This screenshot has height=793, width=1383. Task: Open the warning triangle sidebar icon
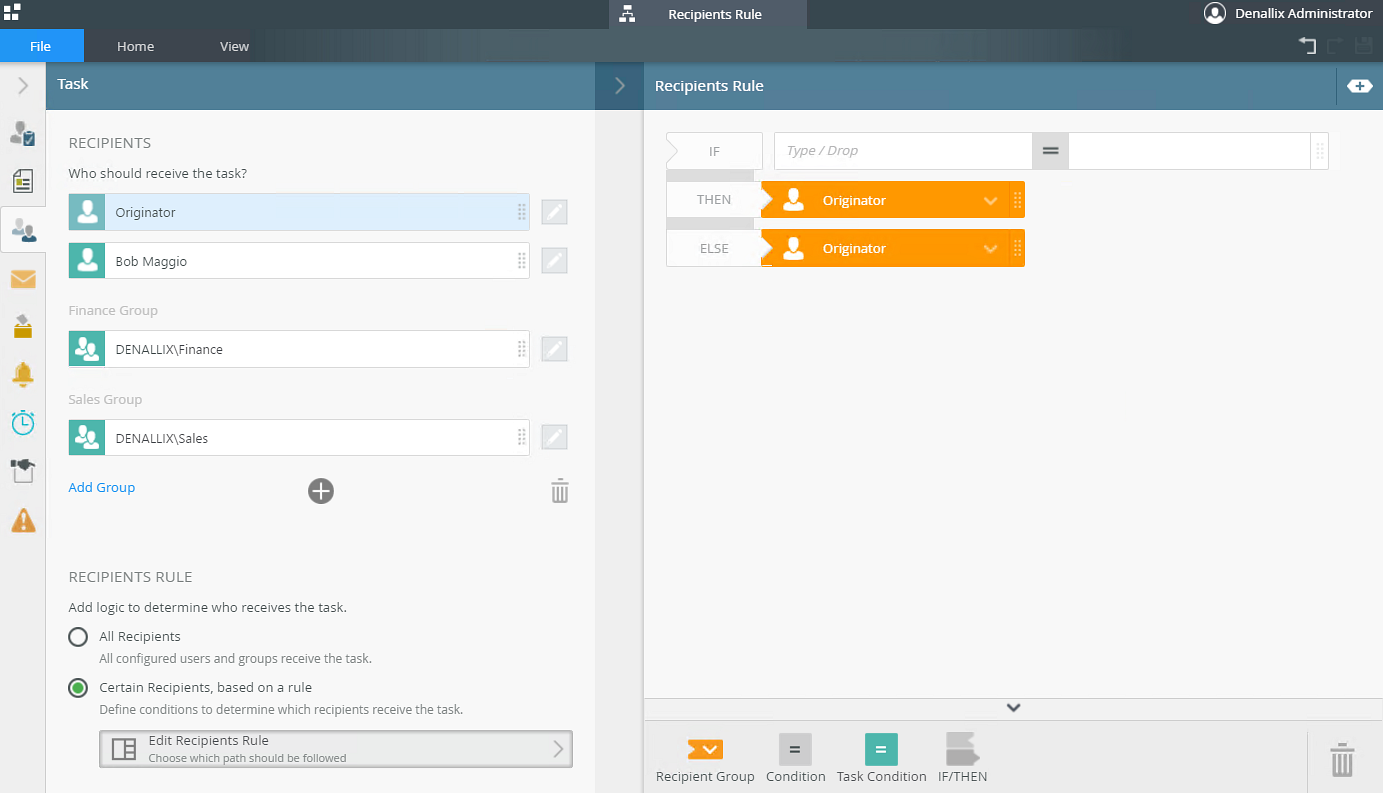[22, 520]
